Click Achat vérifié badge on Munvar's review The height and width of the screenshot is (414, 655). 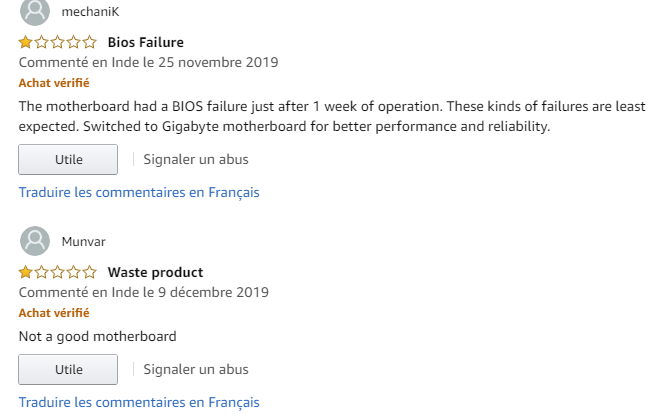point(53,313)
